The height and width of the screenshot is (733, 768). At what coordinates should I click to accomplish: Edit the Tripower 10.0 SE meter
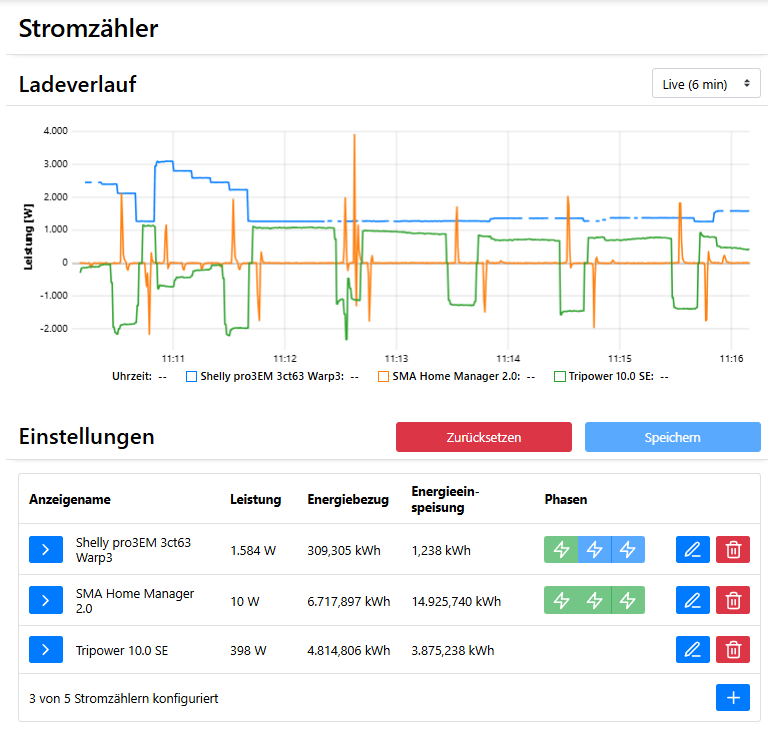[691, 649]
